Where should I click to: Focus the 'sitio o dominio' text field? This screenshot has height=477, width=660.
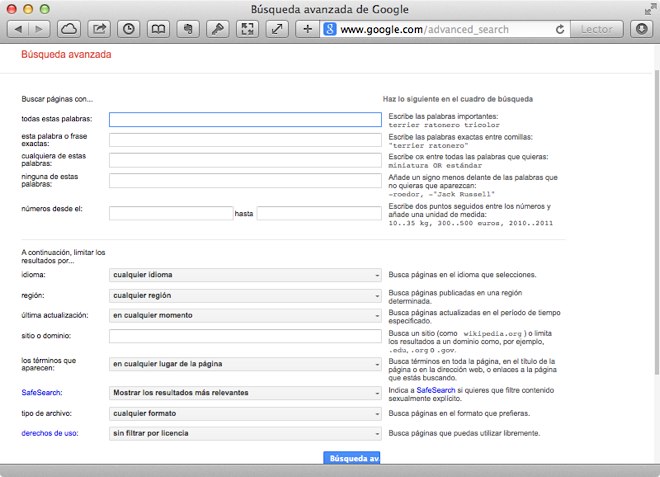[245, 336]
